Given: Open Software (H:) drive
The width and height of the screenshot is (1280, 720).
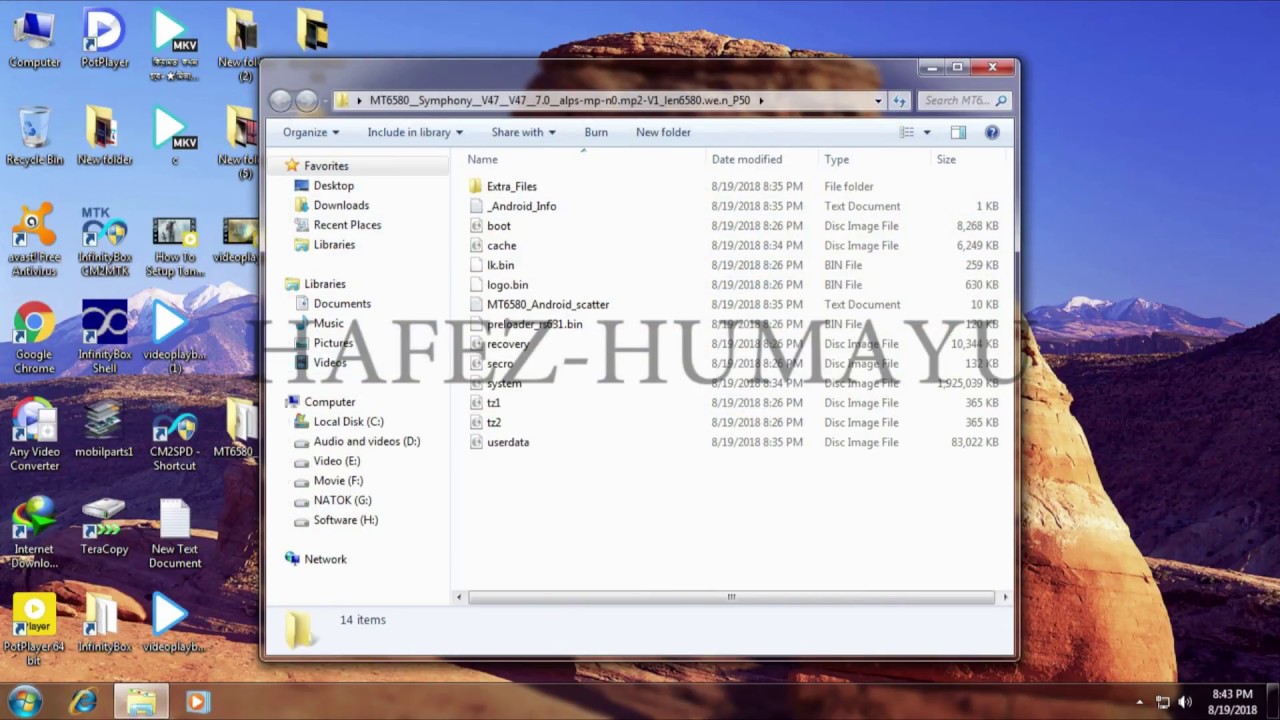Looking at the screenshot, I should pos(345,520).
